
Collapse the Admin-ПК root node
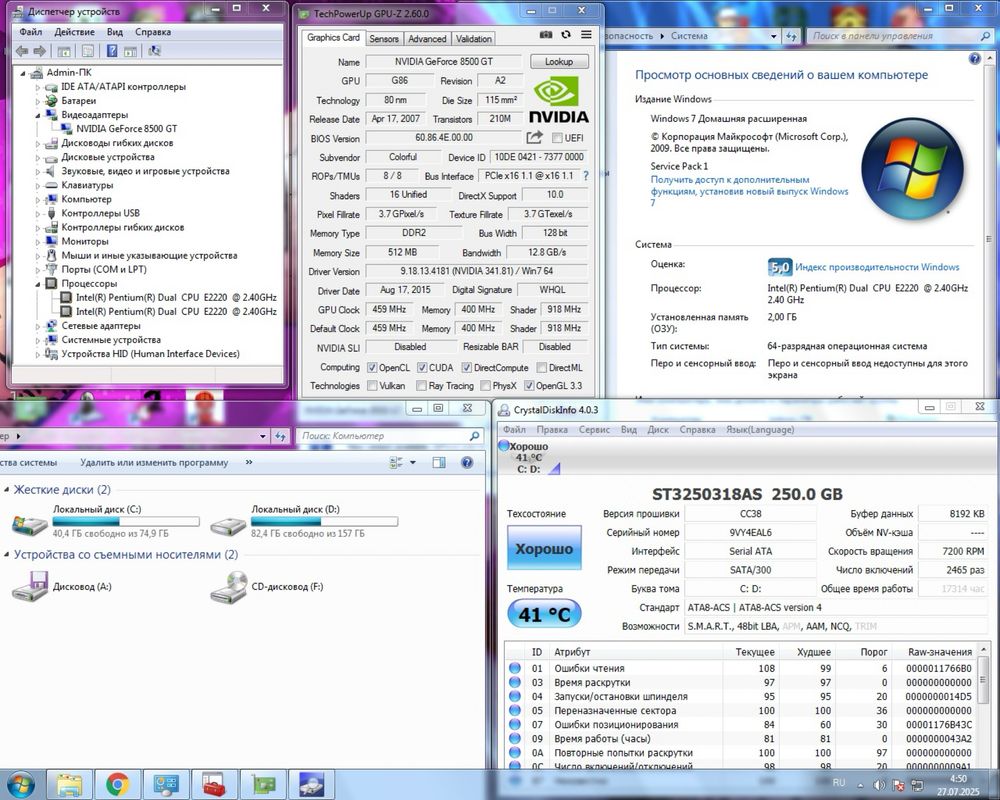point(23,73)
